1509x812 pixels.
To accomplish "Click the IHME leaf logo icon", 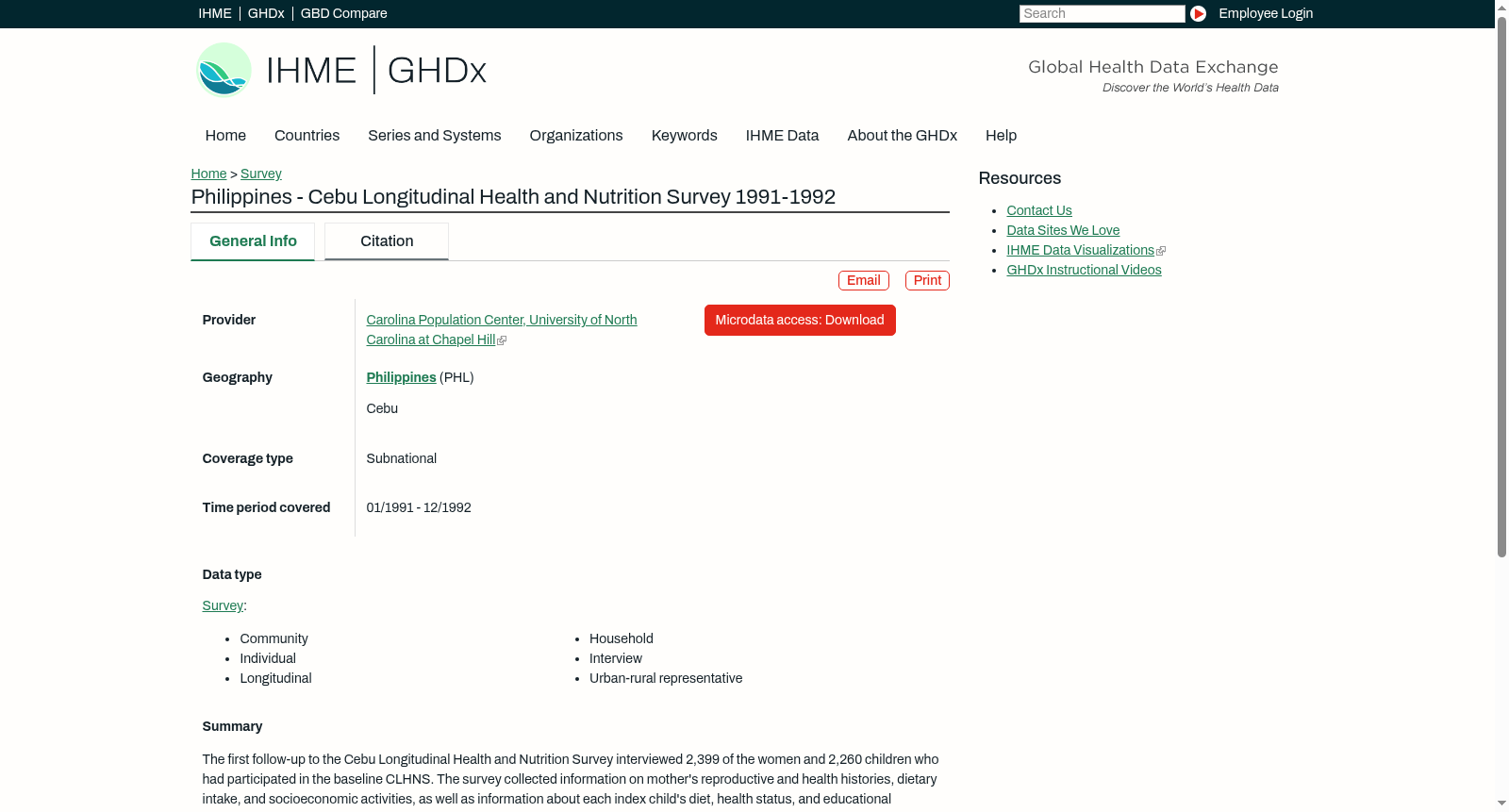I will pyautogui.click(x=224, y=70).
